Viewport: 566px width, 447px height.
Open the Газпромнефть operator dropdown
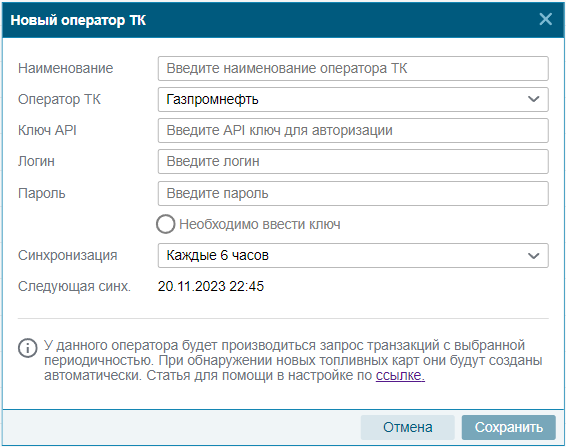point(353,99)
